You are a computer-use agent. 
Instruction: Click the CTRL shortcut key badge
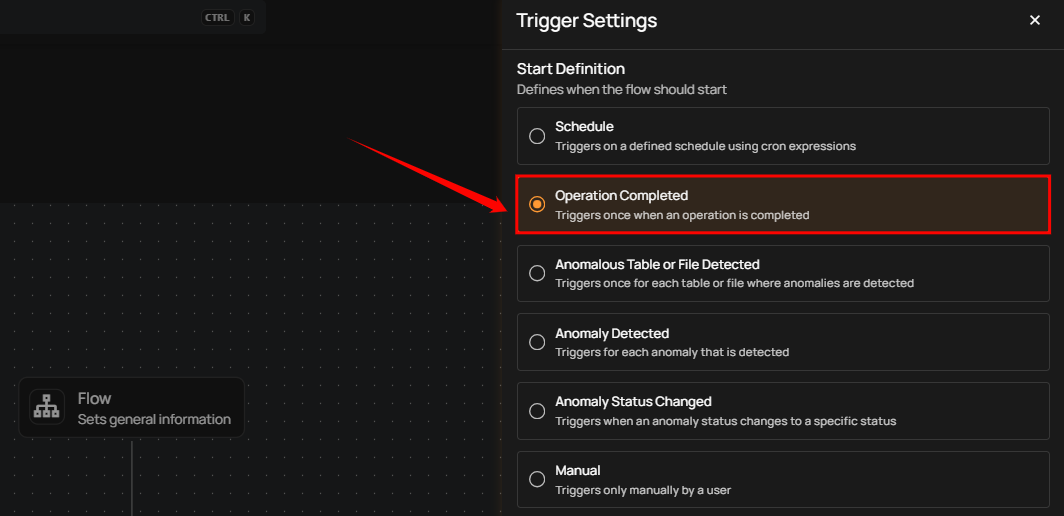[217, 17]
